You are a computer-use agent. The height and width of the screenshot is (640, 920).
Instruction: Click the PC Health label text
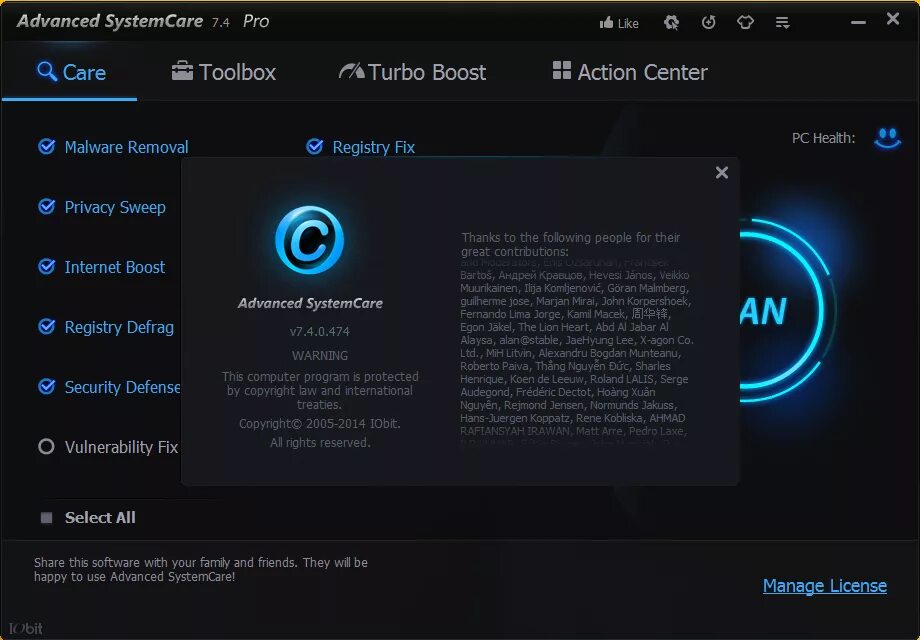[823, 138]
